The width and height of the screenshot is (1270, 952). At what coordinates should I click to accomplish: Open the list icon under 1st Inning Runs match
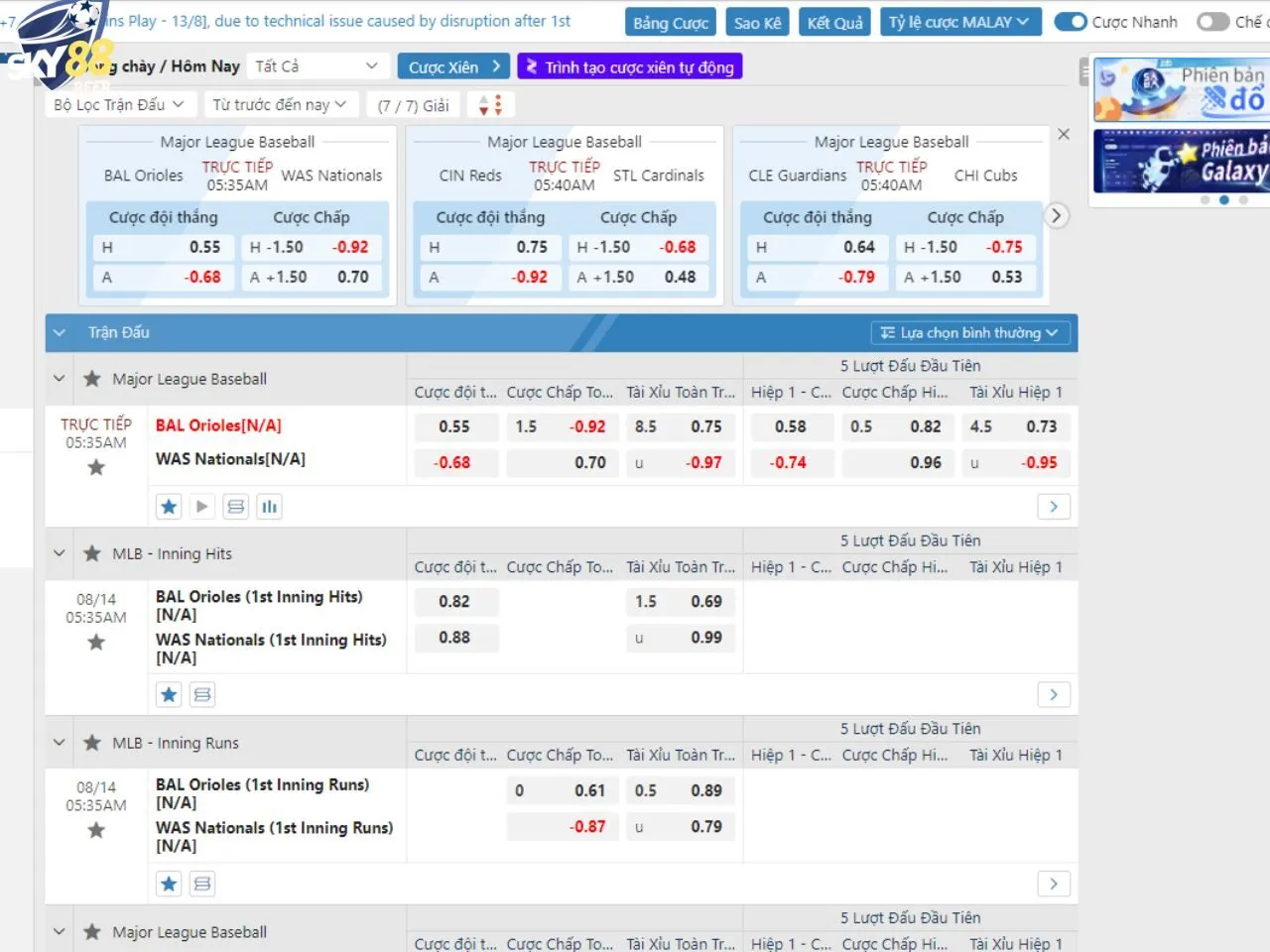tap(202, 884)
